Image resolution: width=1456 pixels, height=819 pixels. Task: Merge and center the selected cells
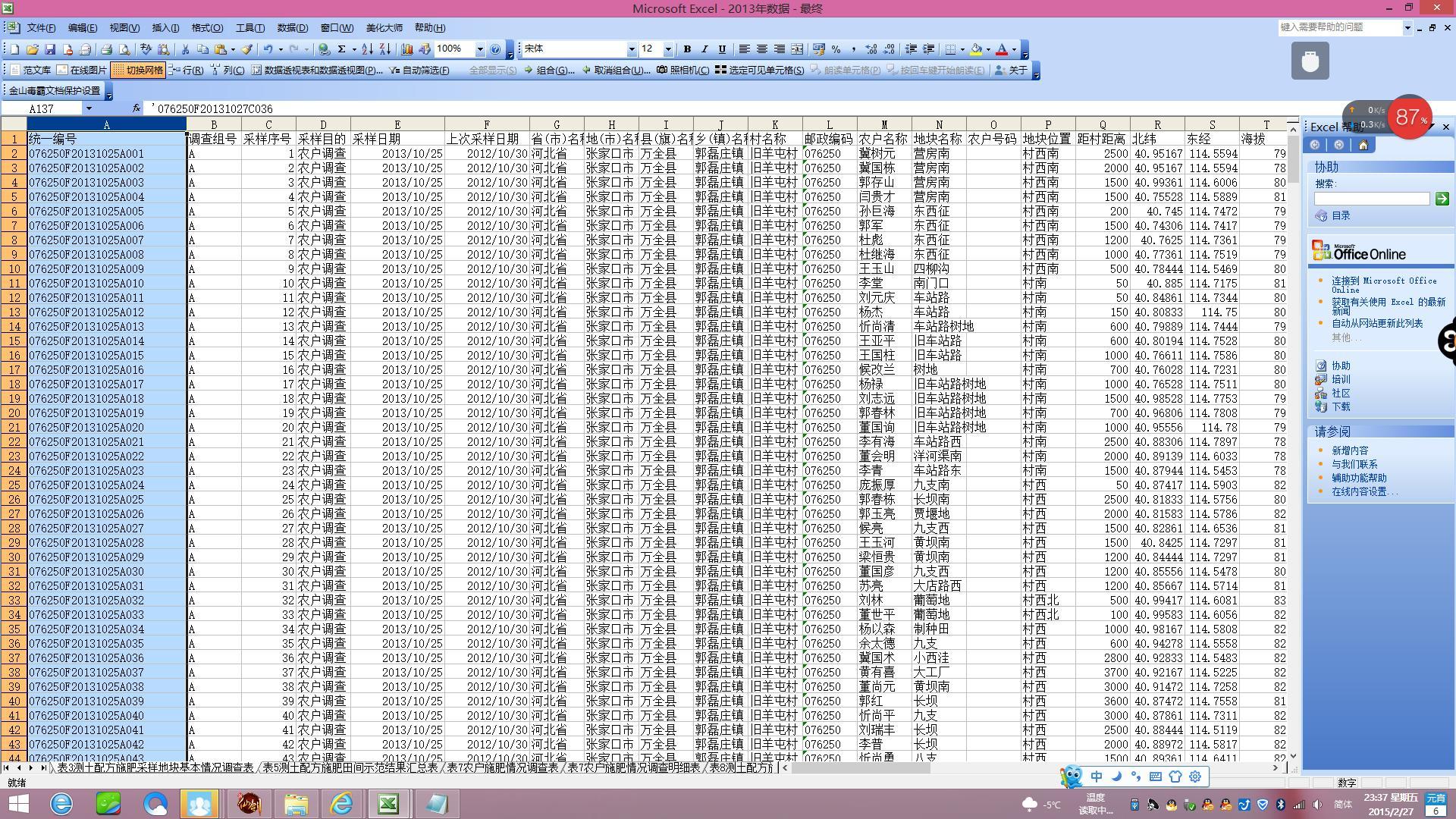point(797,49)
